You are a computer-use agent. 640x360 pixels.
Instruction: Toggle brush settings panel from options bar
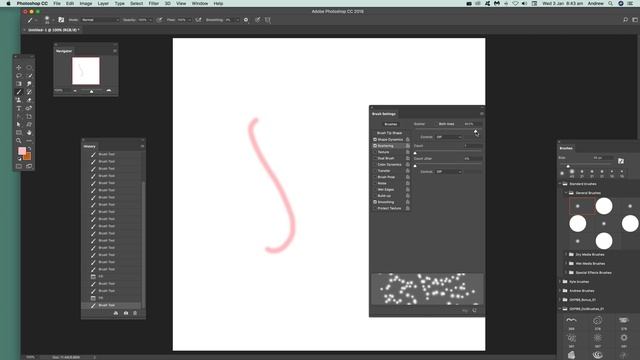pyautogui.click(x=61, y=20)
